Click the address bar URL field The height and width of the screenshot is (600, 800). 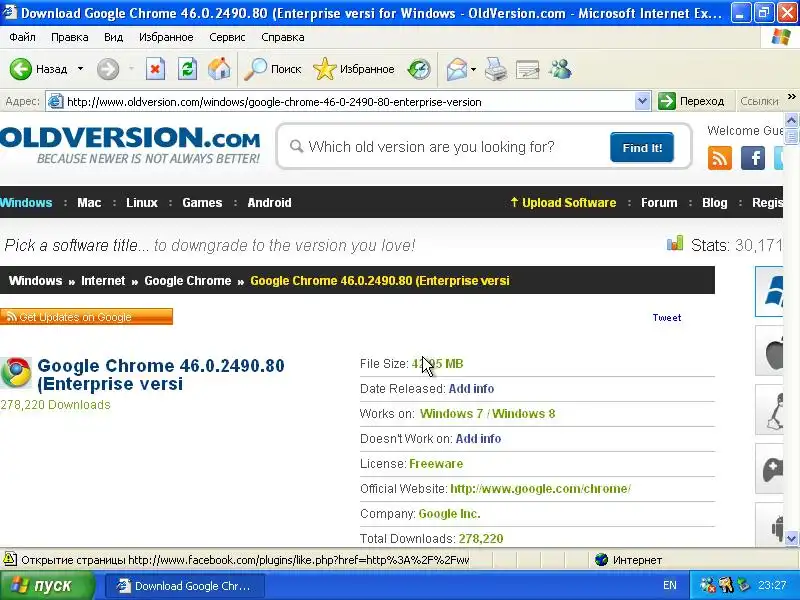pos(342,102)
